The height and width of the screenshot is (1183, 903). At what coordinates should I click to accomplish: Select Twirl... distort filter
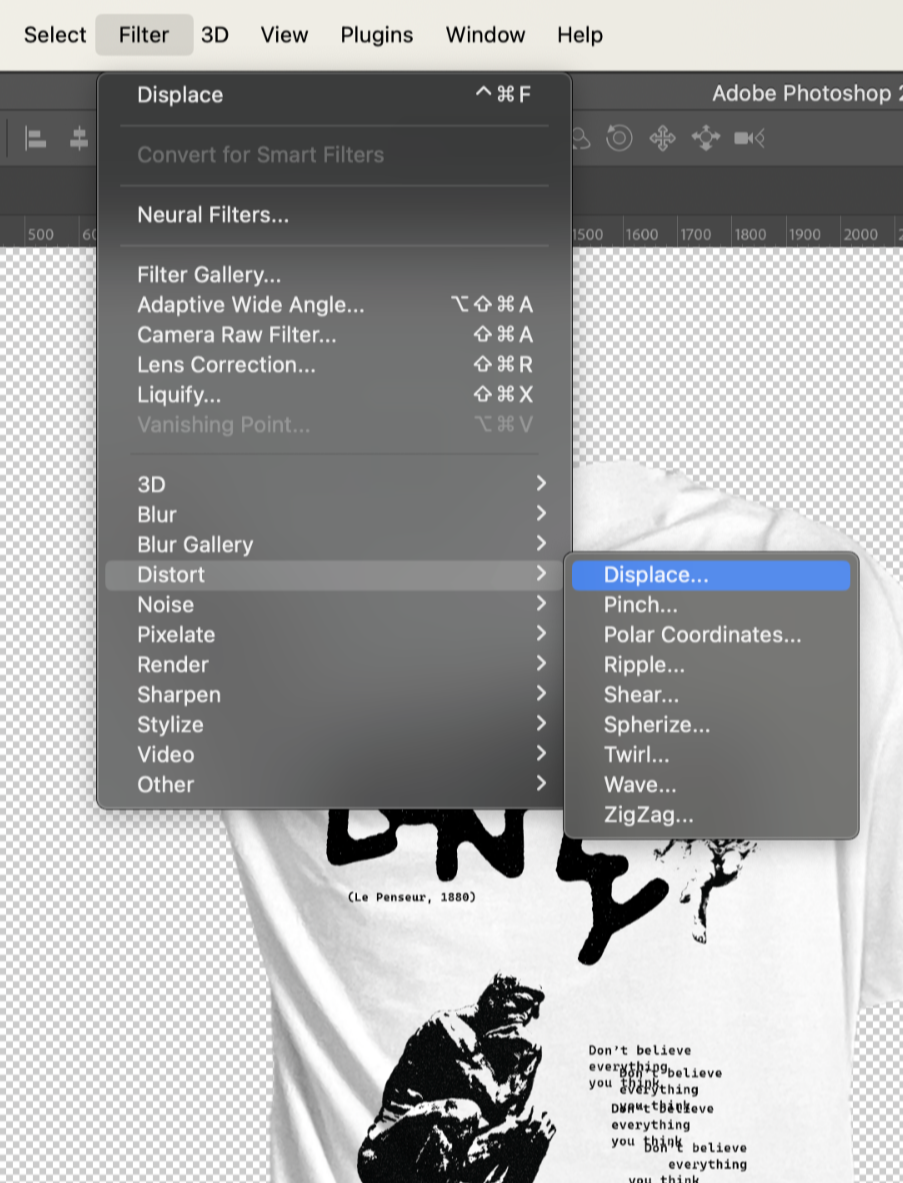point(711,754)
